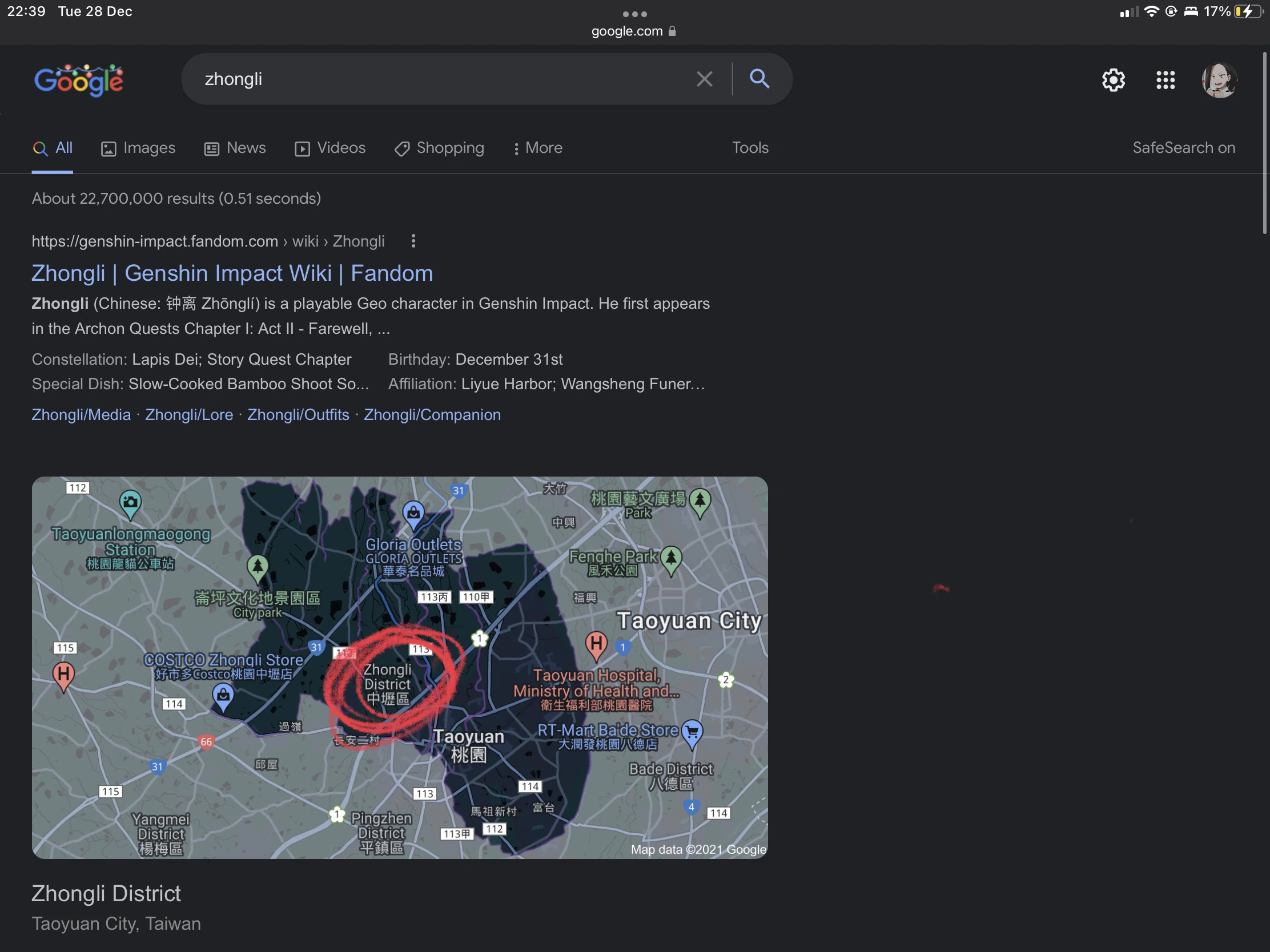The image size is (1270, 952).
Task: Click the Taoyuan Hospital H marker
Action: pyautogui.click(x=596, y=644)
